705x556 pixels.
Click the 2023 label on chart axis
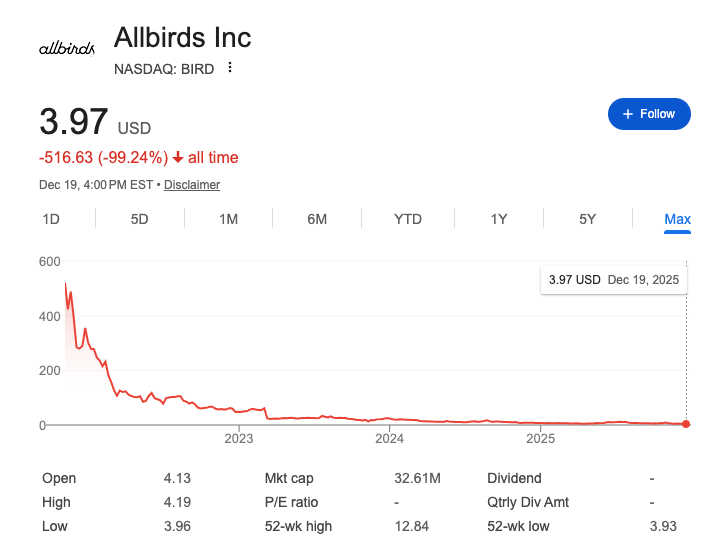239,438
